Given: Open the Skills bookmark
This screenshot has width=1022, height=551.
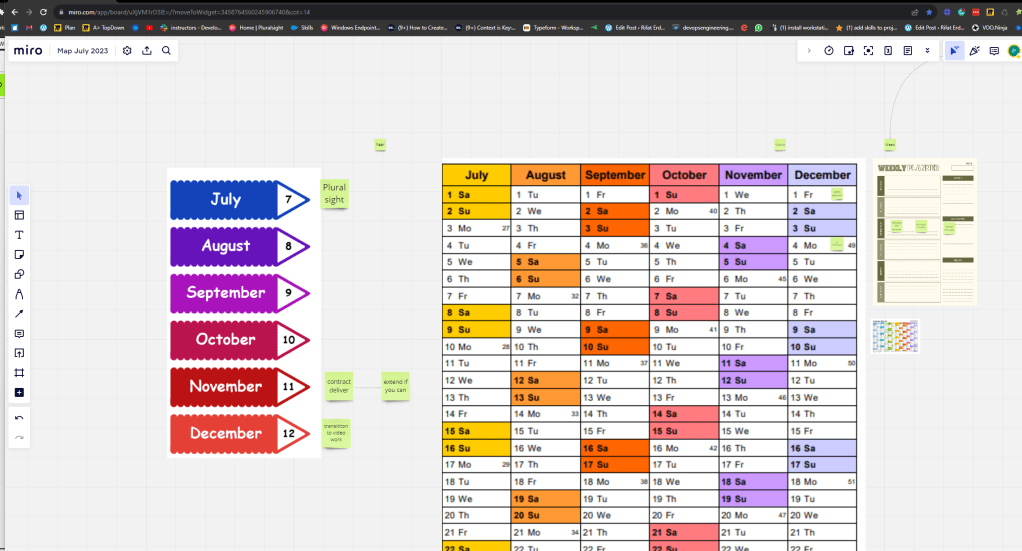Looking at the screenshot, I should click(x=302, y=27).
